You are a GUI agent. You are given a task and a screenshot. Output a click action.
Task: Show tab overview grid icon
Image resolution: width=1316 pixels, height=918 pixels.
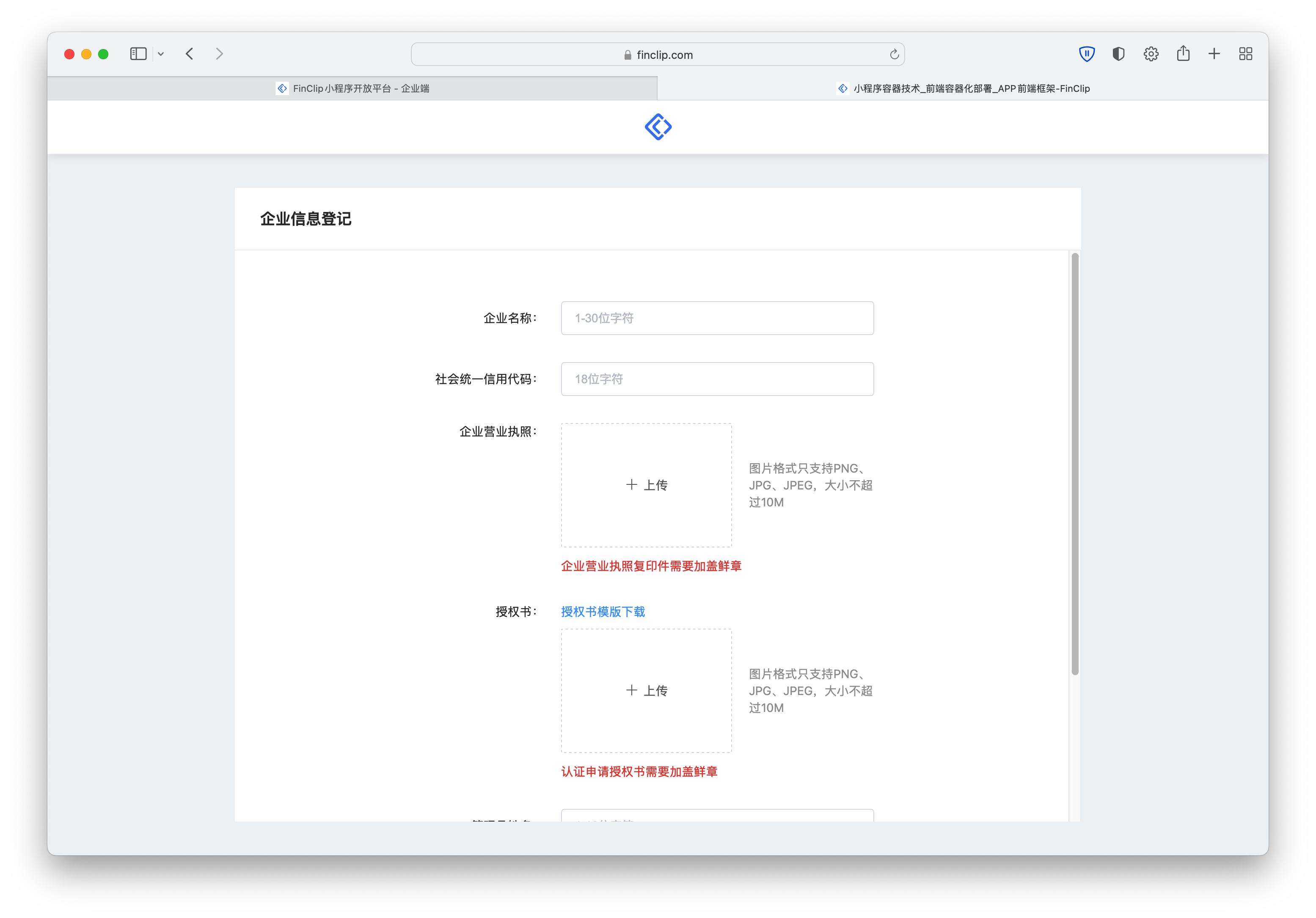click(x=1245, y=54)
